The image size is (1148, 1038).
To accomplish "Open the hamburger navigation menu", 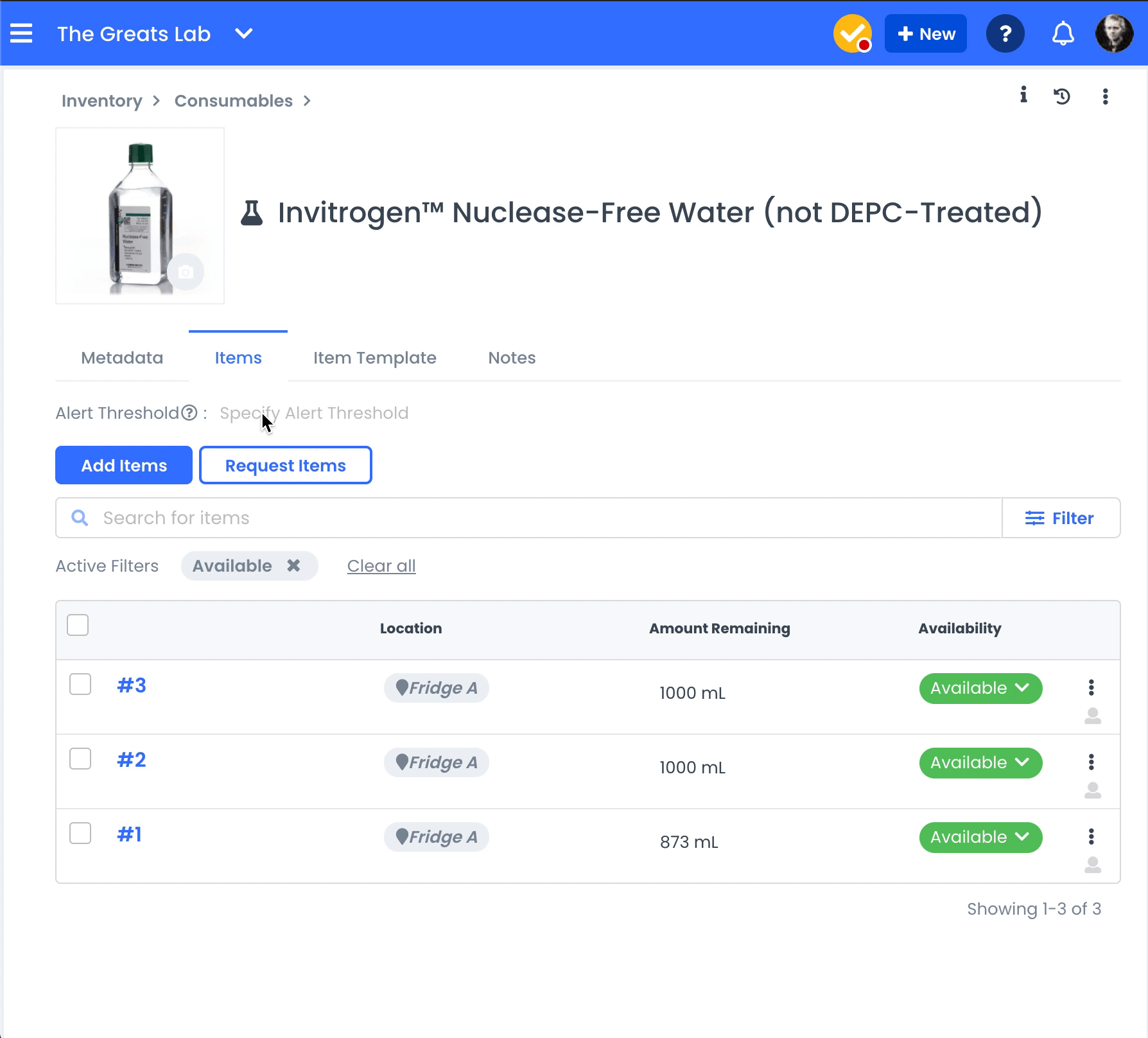I will point(21,33).
